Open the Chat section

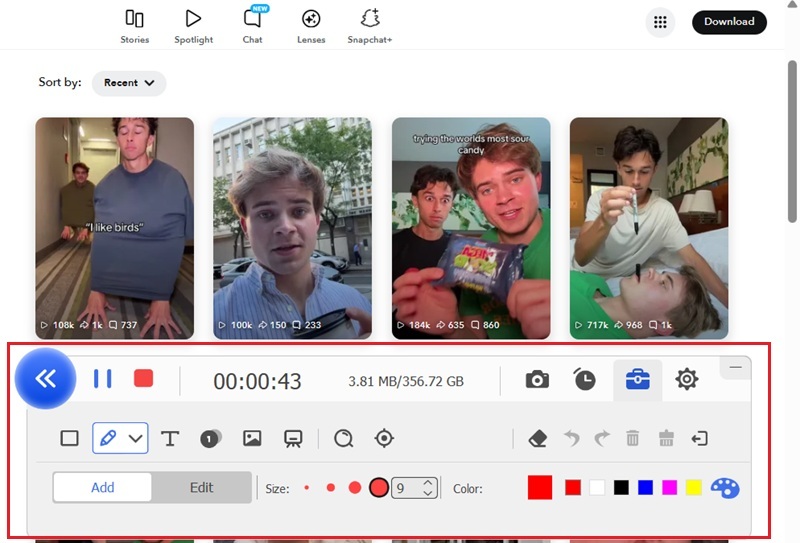pos(253,27)
